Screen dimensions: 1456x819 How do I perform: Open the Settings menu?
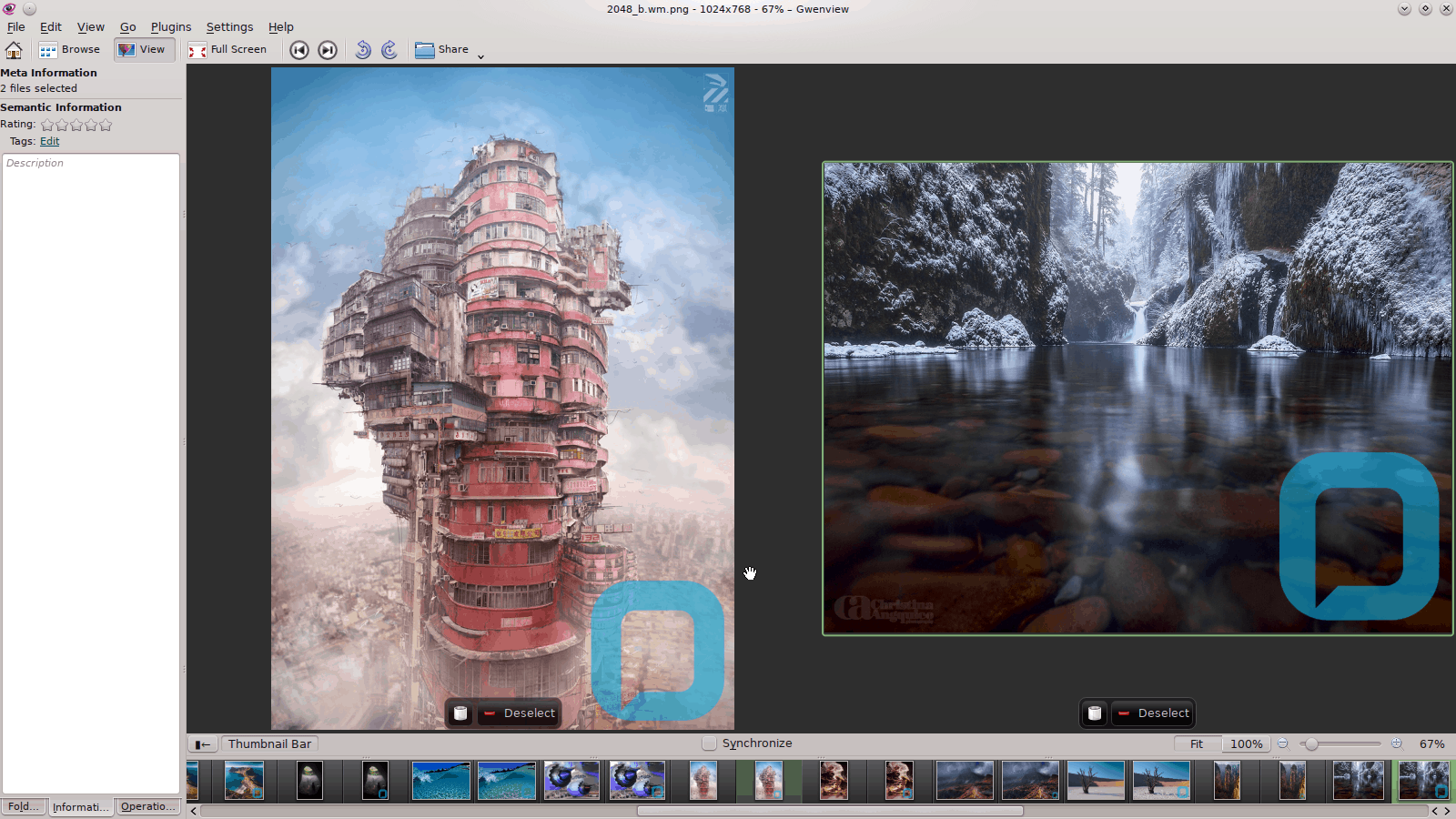click(x=229, y=27)
